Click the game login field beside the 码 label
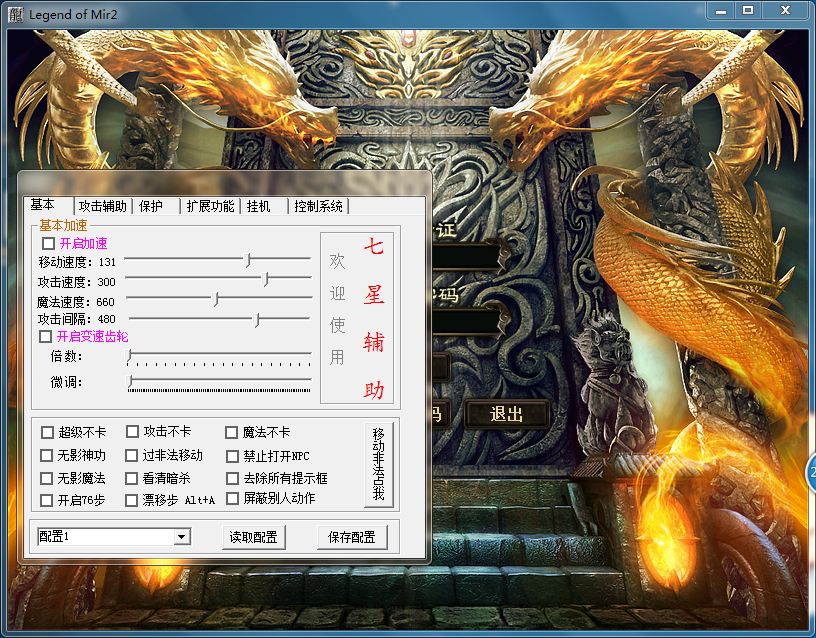 pos(468,321)
